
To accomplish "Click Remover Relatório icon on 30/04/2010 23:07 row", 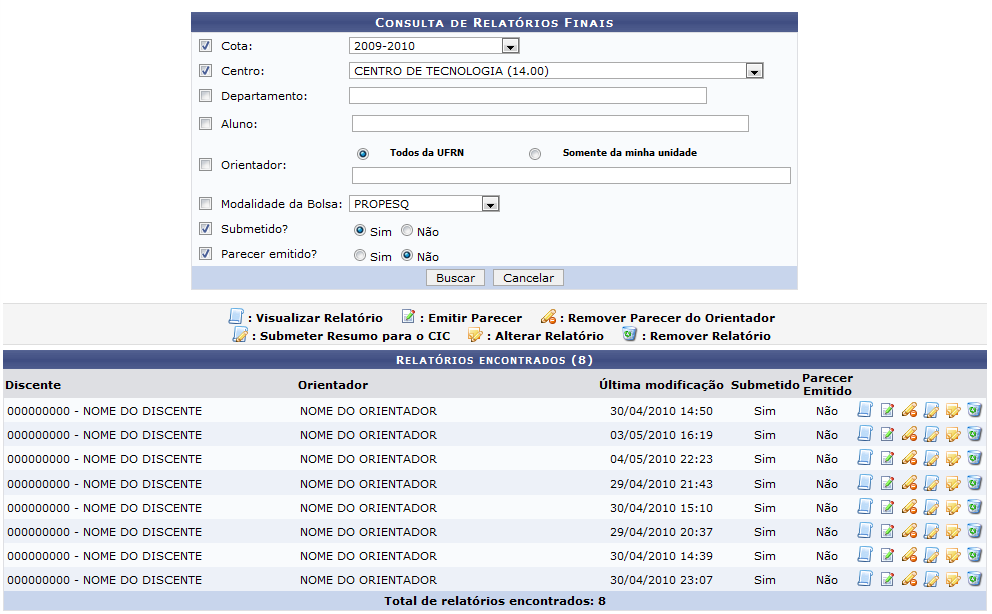I will click(x=974, y=579).
